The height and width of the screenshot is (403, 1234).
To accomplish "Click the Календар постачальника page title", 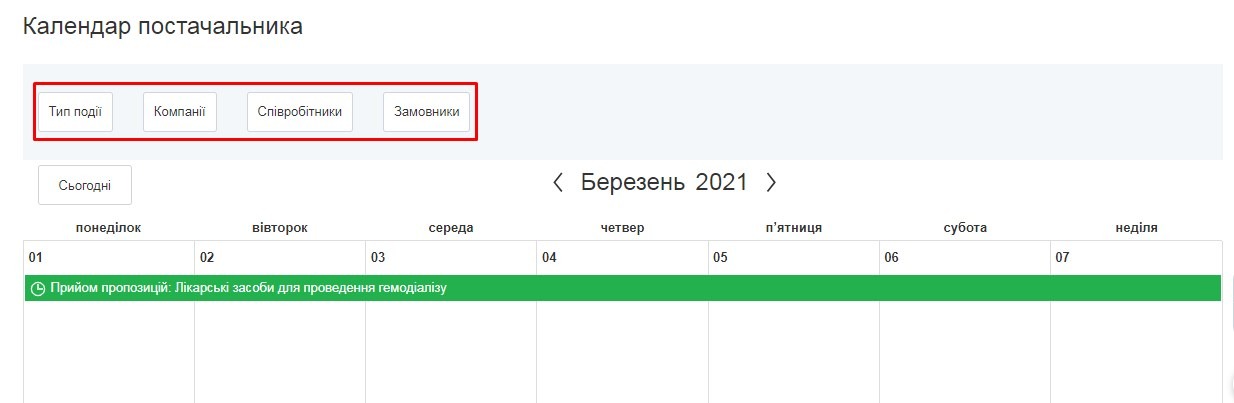I will 162,27.
